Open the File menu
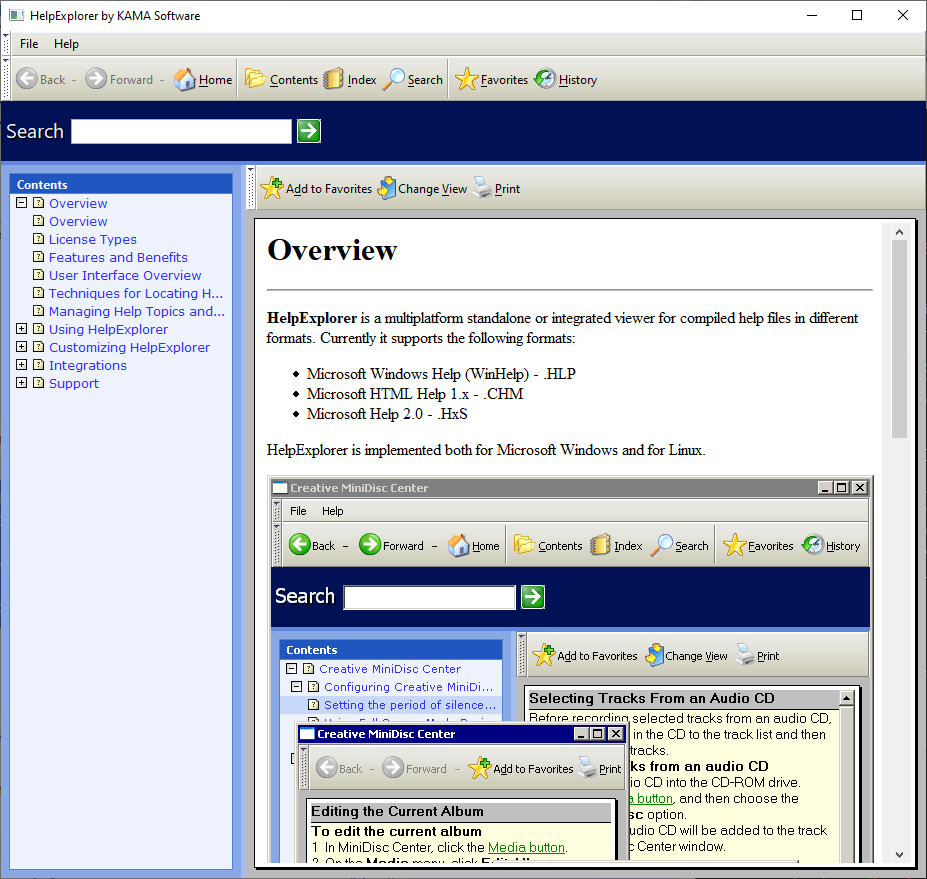Screen dimensions: 927x879 pyautogui.click(x=29, y=44)
